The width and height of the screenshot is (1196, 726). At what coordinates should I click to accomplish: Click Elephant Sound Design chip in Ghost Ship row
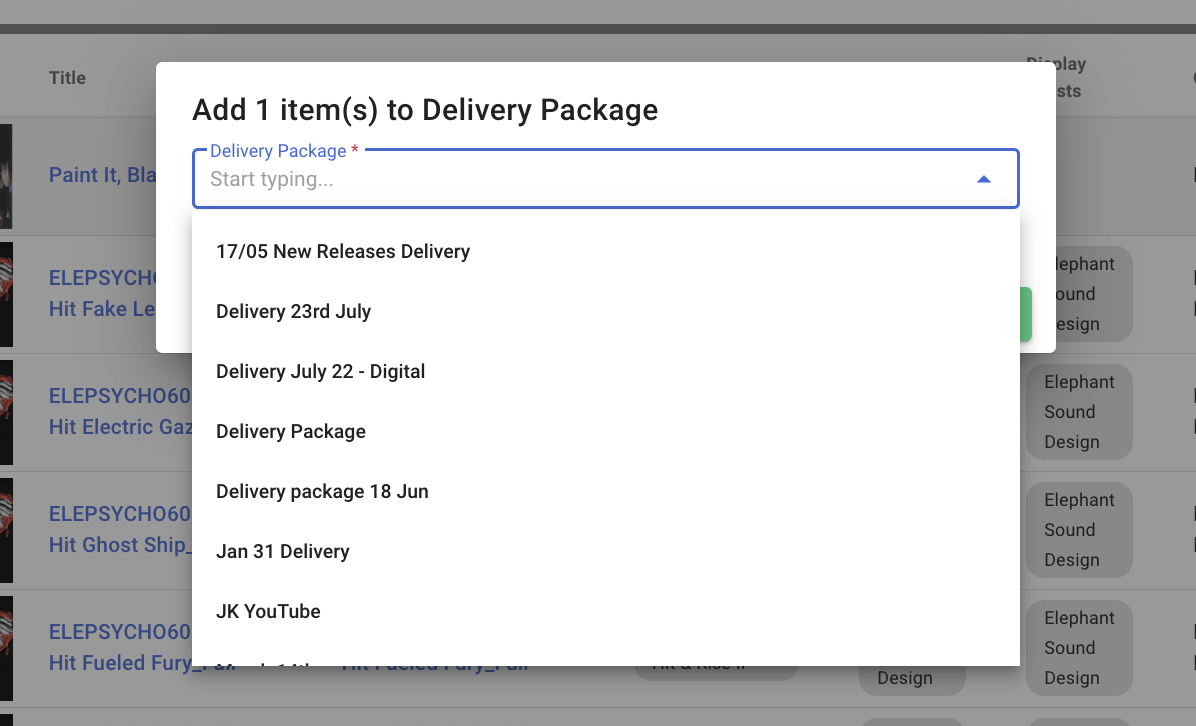[x=1078, y=530]
